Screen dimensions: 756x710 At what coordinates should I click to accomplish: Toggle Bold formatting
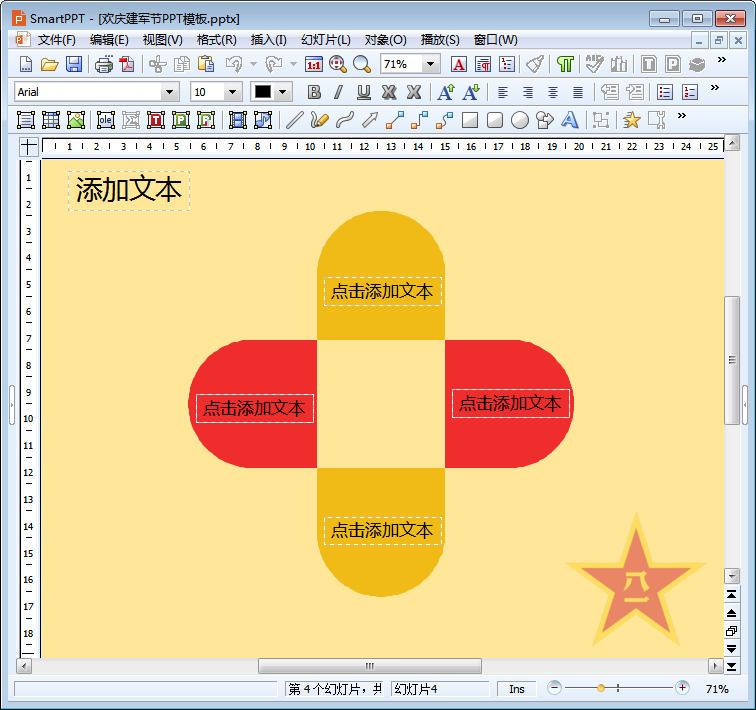pos(314,92)
